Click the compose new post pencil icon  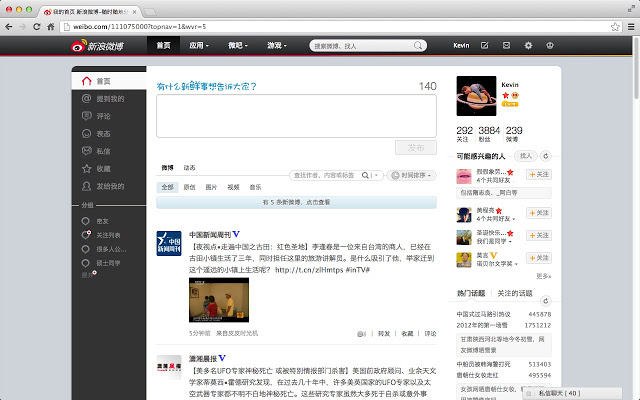pos(484,45)
